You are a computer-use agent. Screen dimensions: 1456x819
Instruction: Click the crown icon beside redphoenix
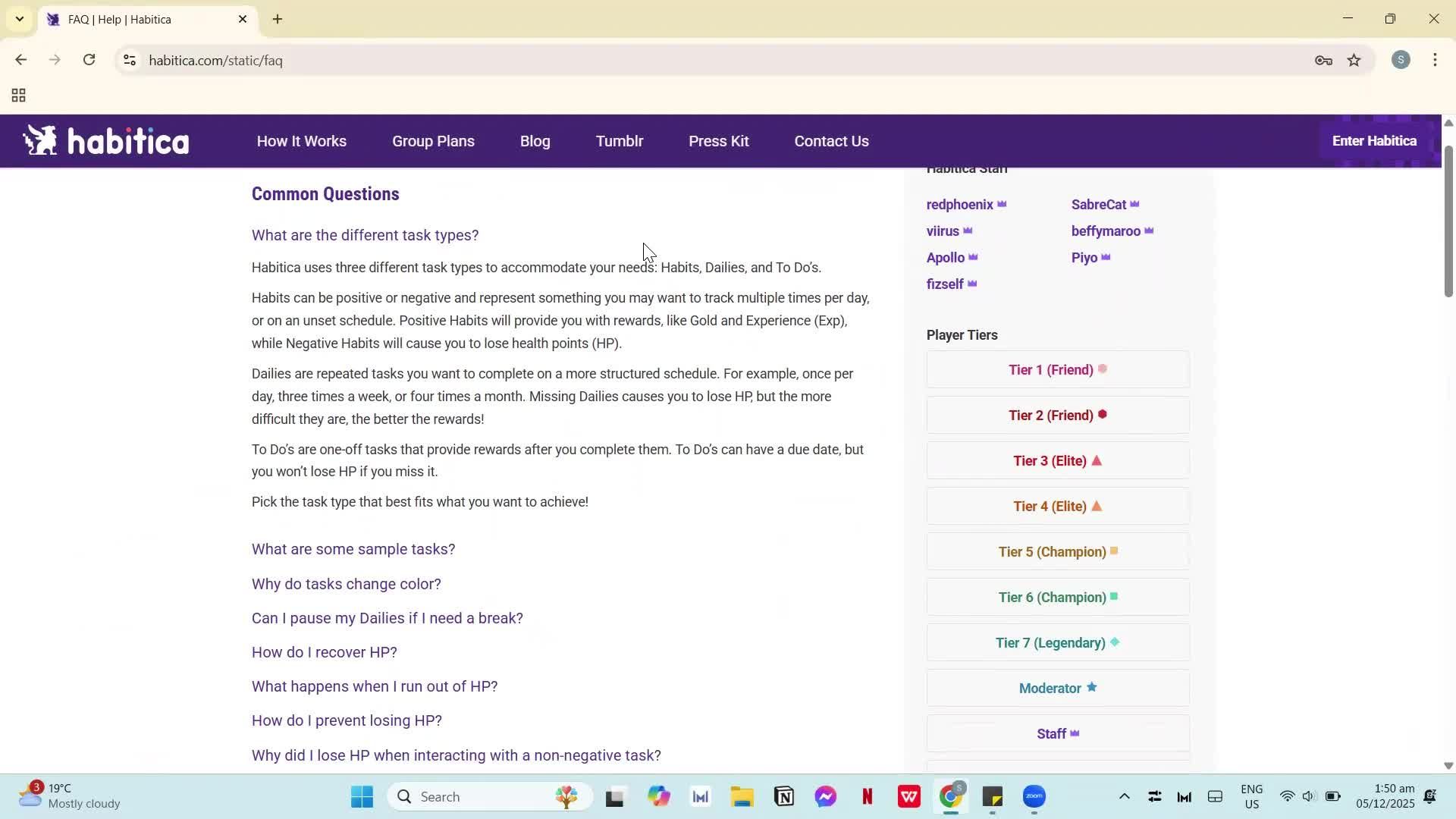coord(1002,204)
